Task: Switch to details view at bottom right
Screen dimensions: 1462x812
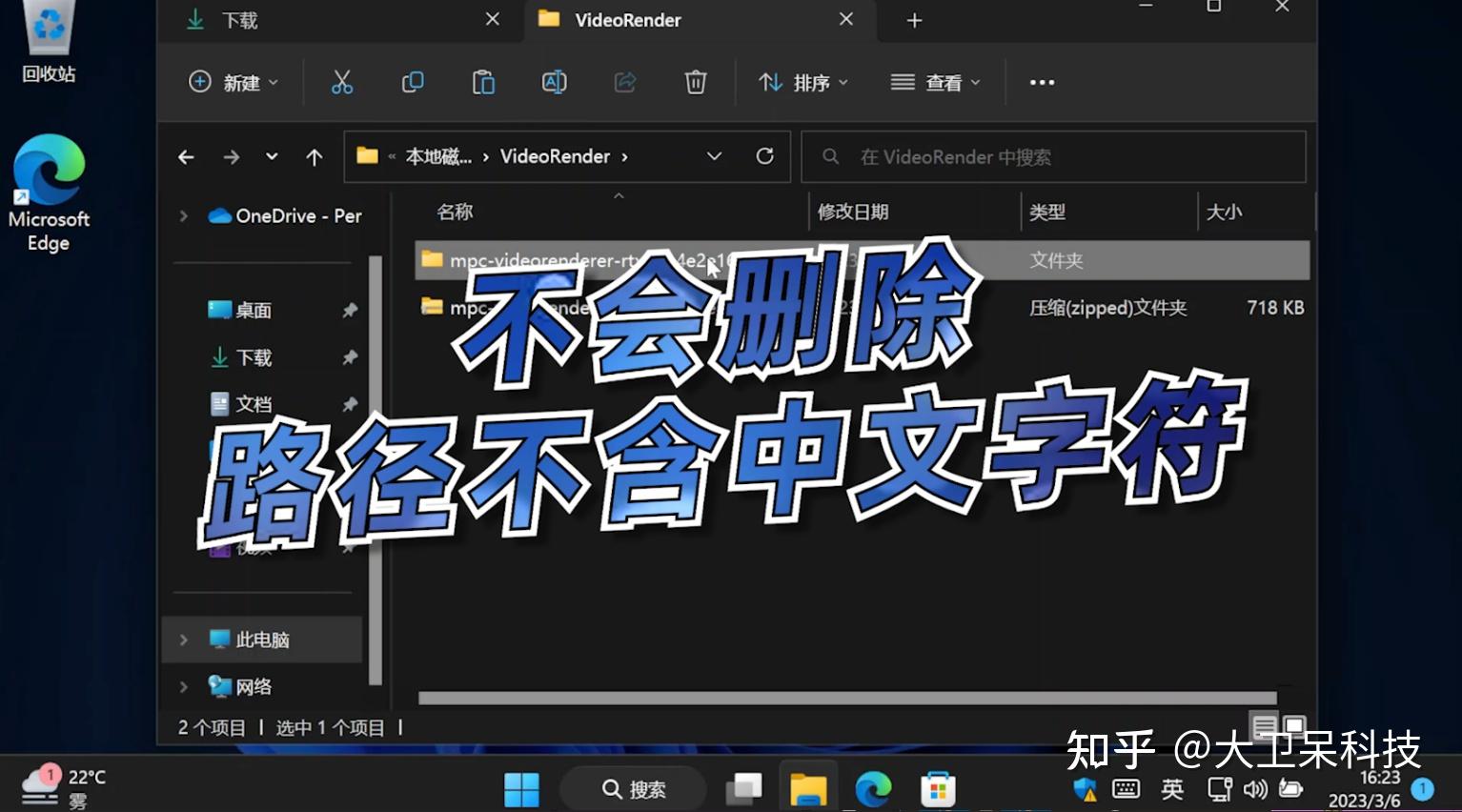Action: (x=1266, y=724)
